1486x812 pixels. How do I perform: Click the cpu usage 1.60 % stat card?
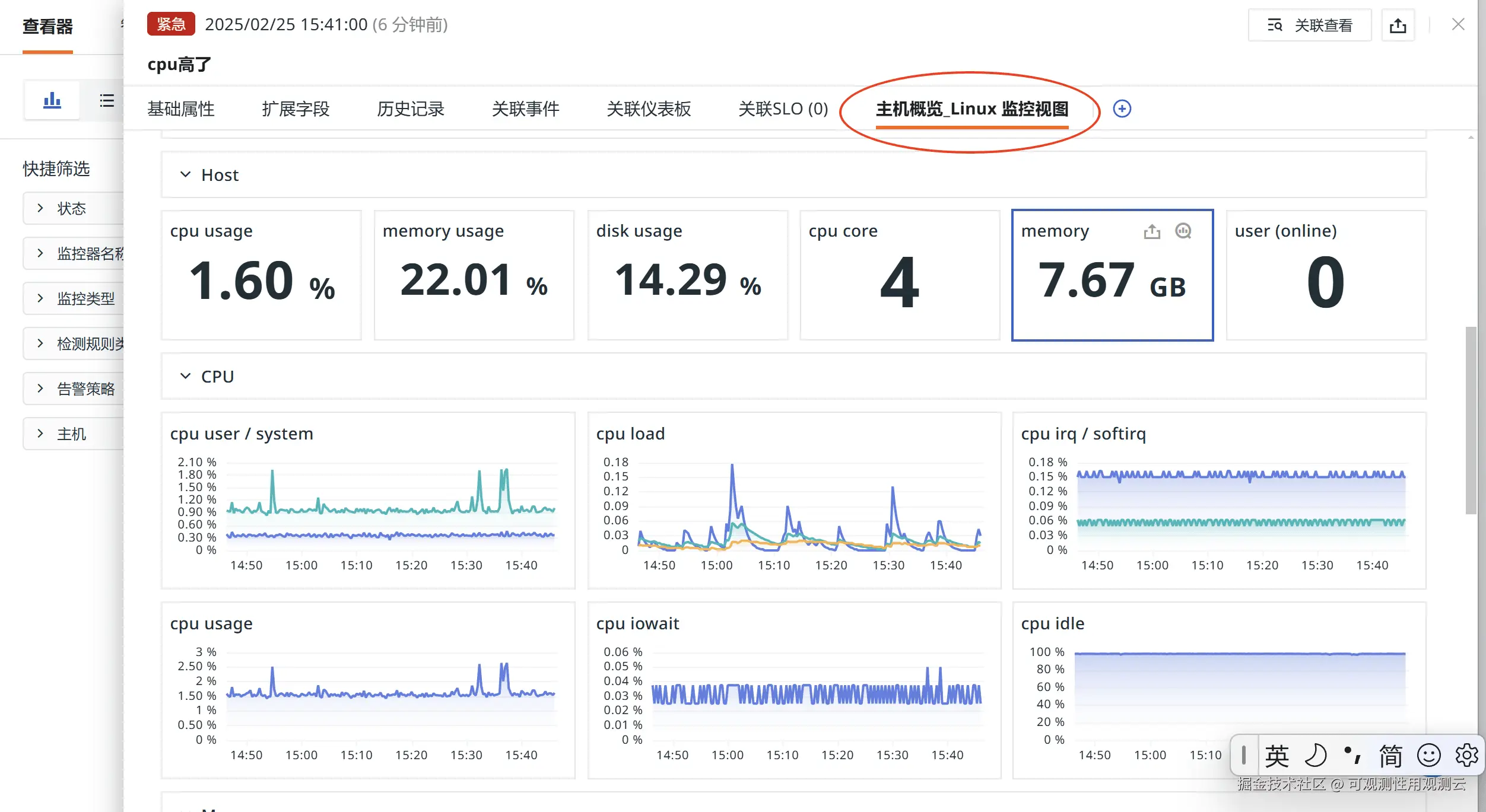261,275
